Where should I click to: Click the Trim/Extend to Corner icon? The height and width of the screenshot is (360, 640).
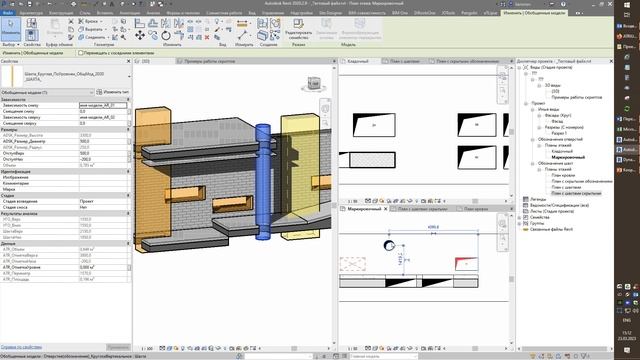179,36
